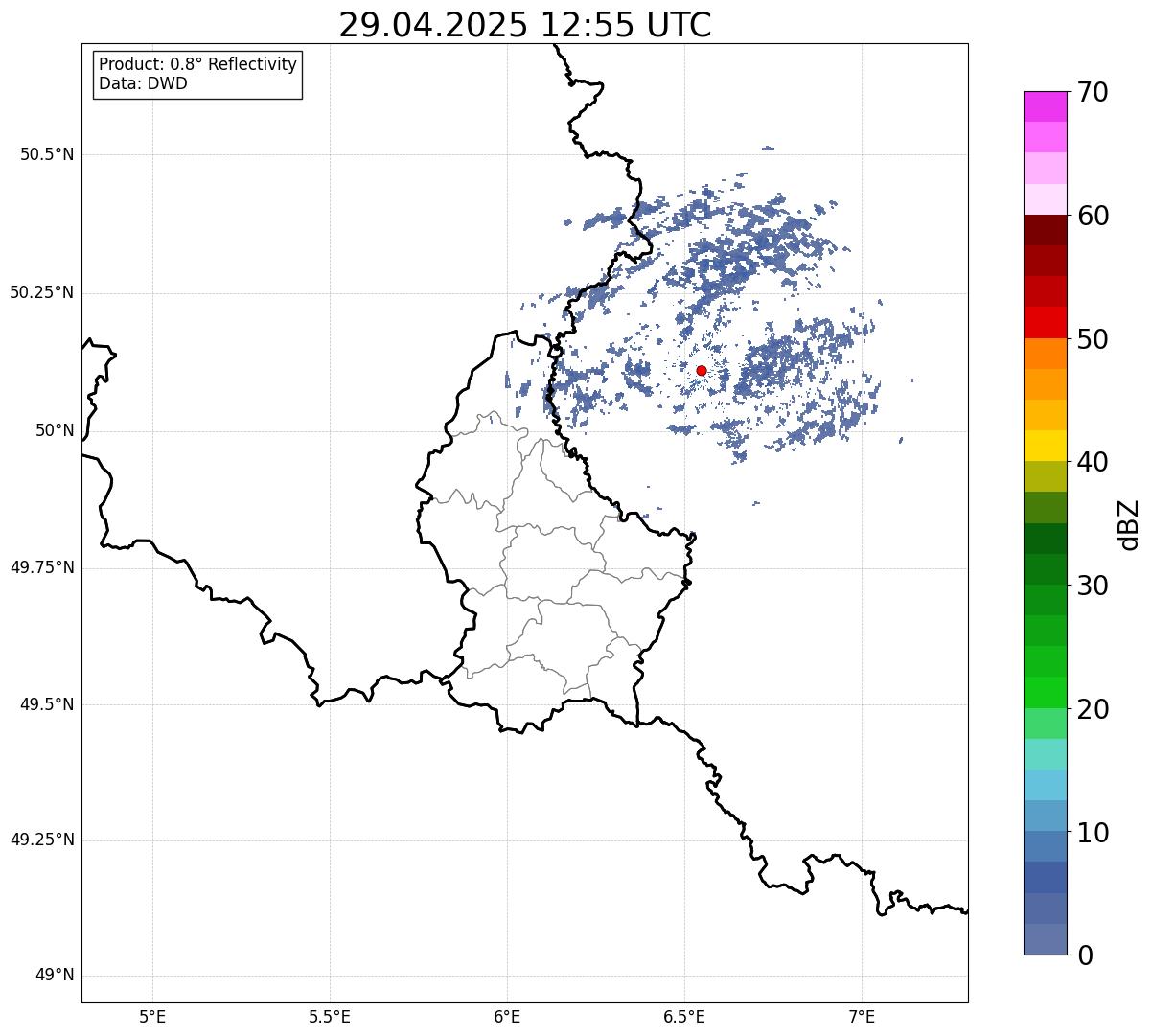Pick the olive colorbar segment below 40
The height and width of the screenshot is (1036, 1152).
(x=1045, y=476)
